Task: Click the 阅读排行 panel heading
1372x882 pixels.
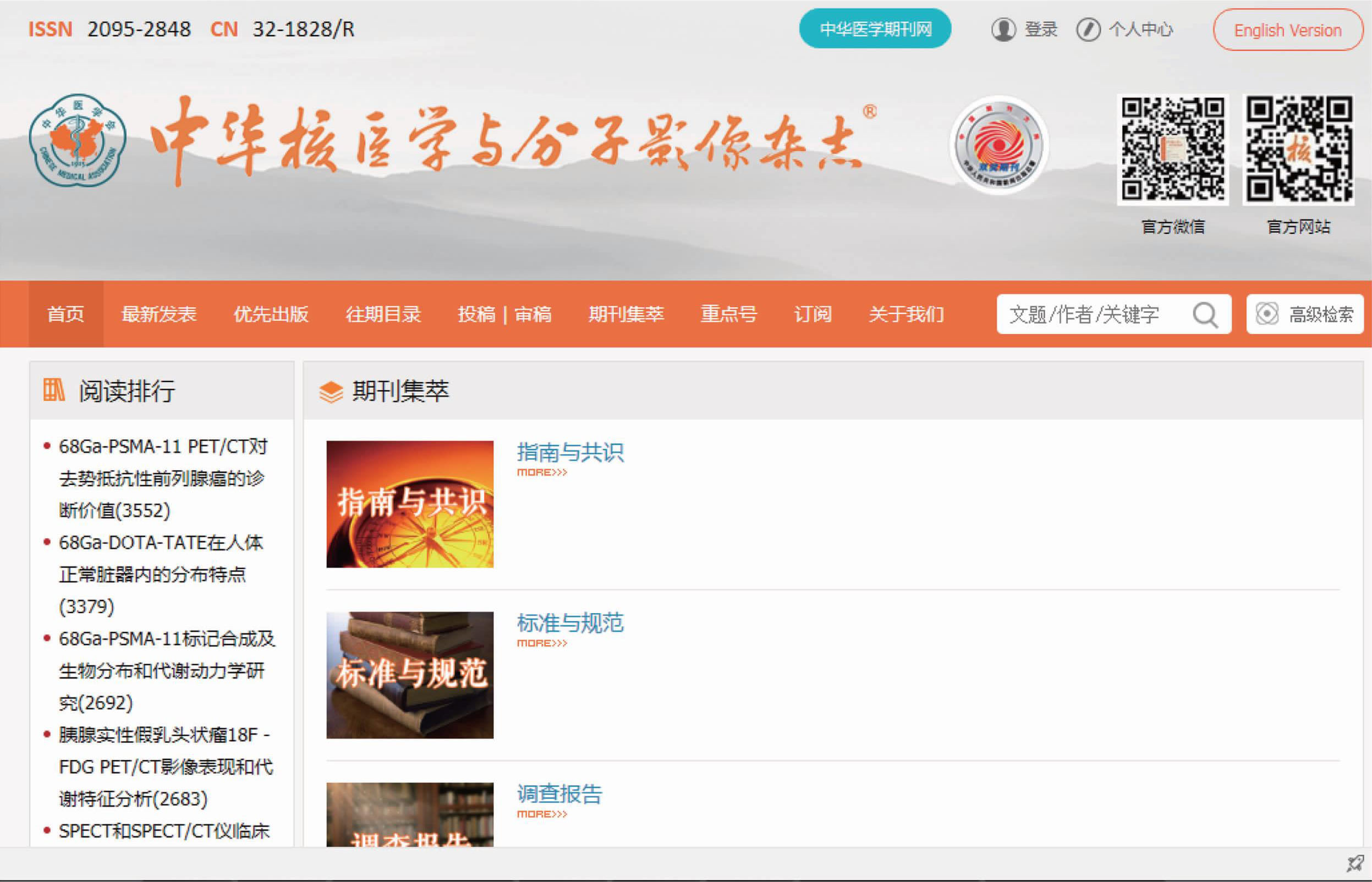Action: pos(127,390)
